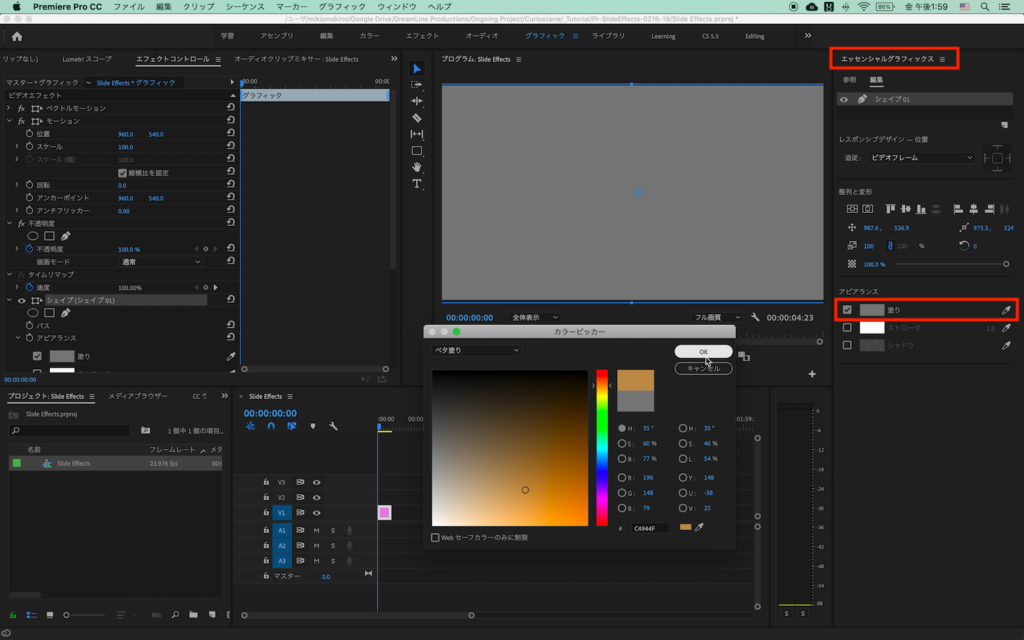Switch to the Lumetri スコープ tab
This screenshot has width=1024, height=640.
[x=87, y=59]
